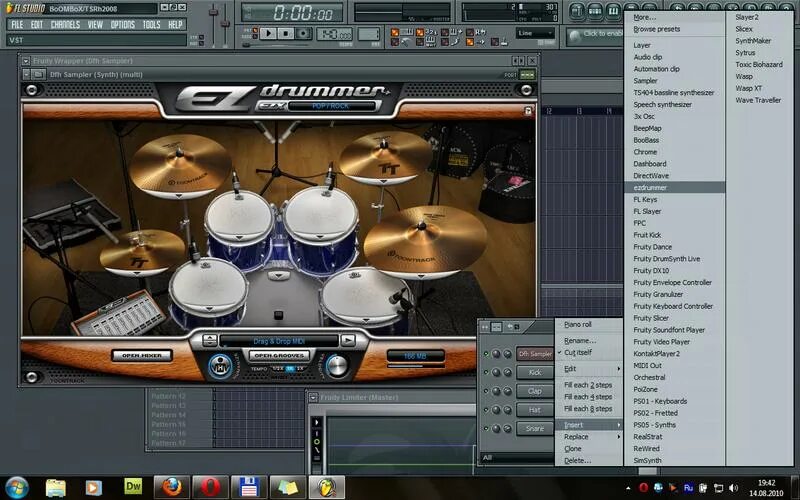
Task: Open the channel filter All dropdown
Action: point(516,458)
